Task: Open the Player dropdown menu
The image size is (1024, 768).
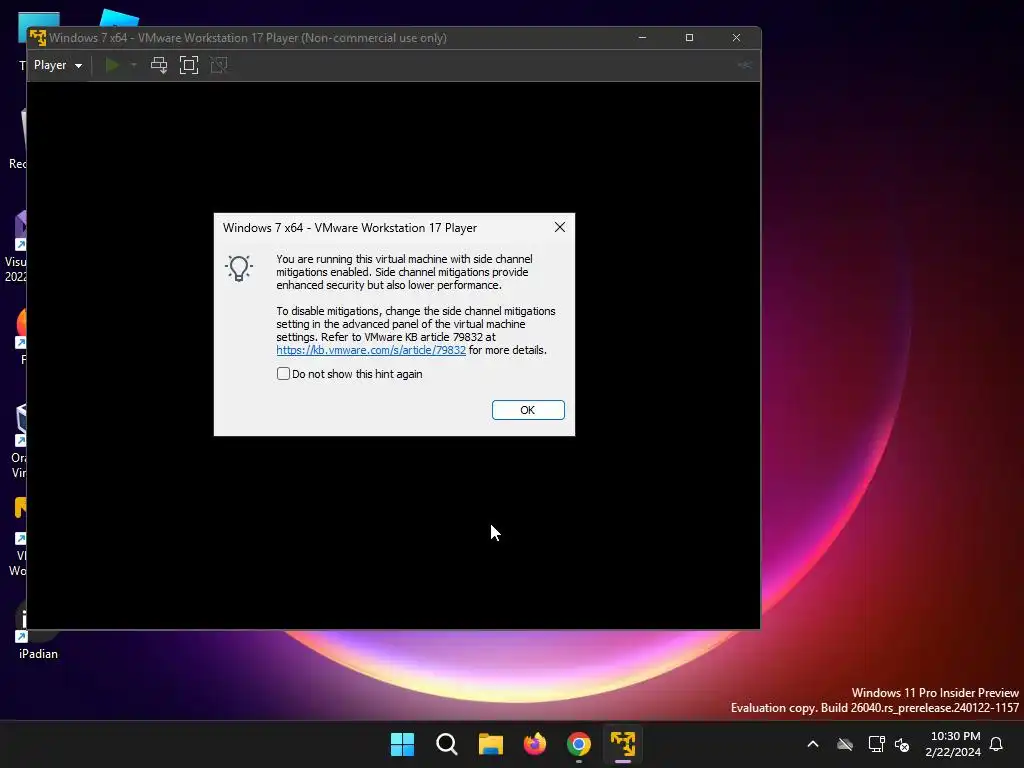Action: tap(57, 65)
